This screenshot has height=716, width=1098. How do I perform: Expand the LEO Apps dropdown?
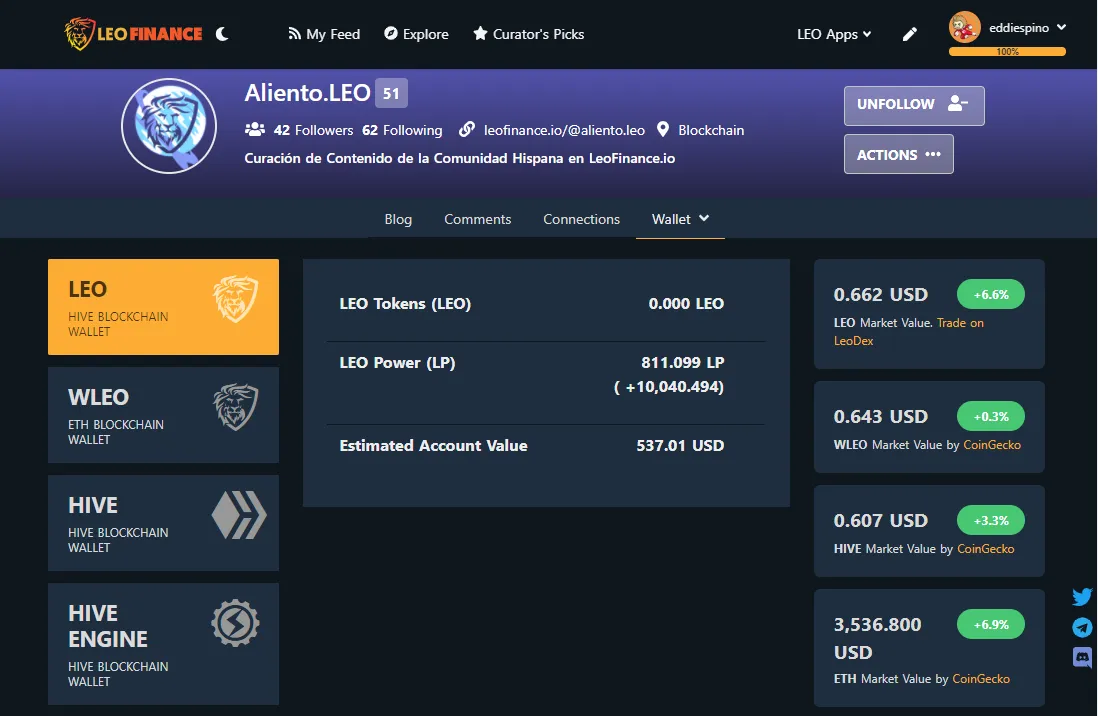pos(834,34)
